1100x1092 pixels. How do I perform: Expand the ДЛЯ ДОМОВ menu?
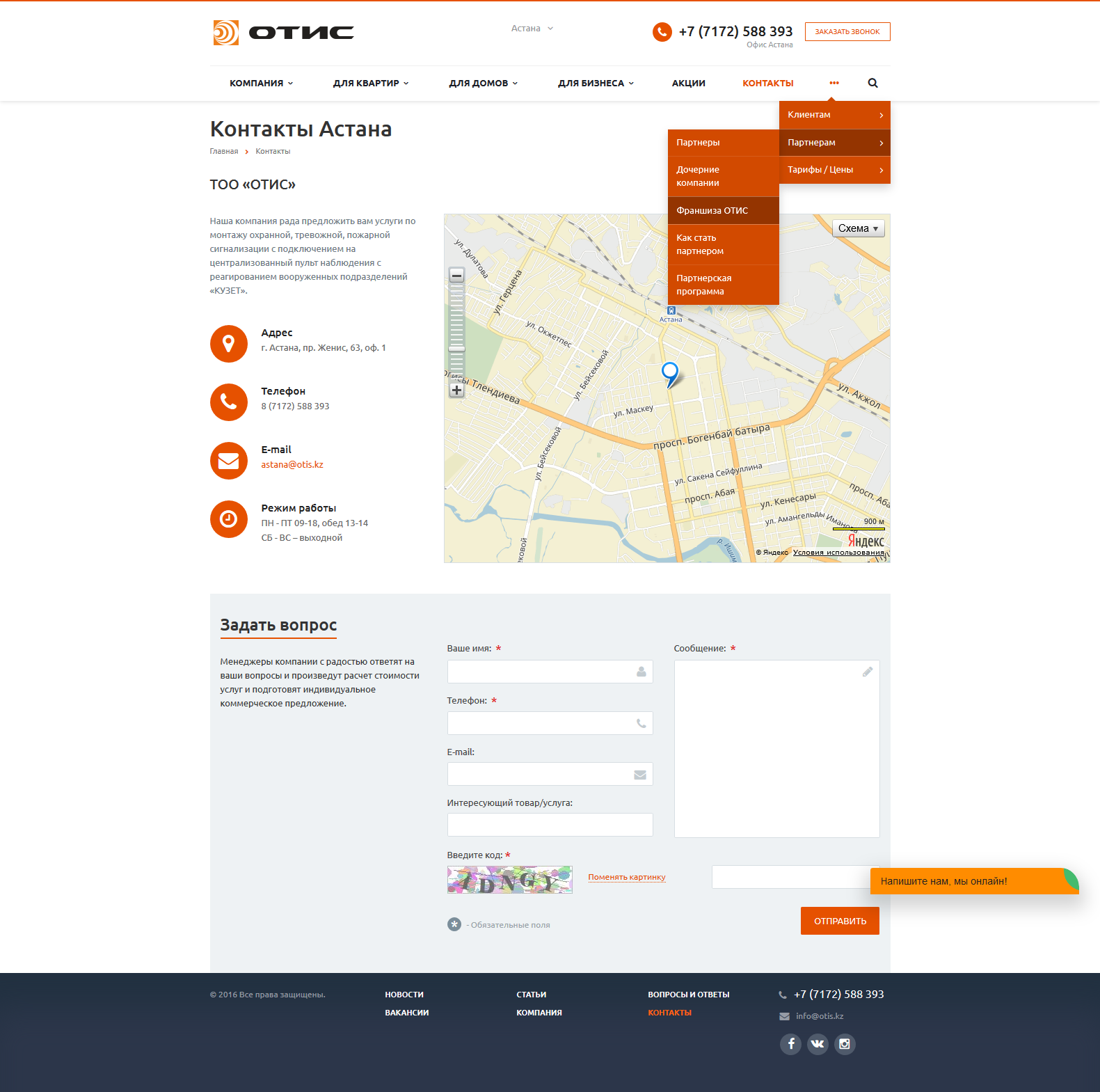(484, 83)
